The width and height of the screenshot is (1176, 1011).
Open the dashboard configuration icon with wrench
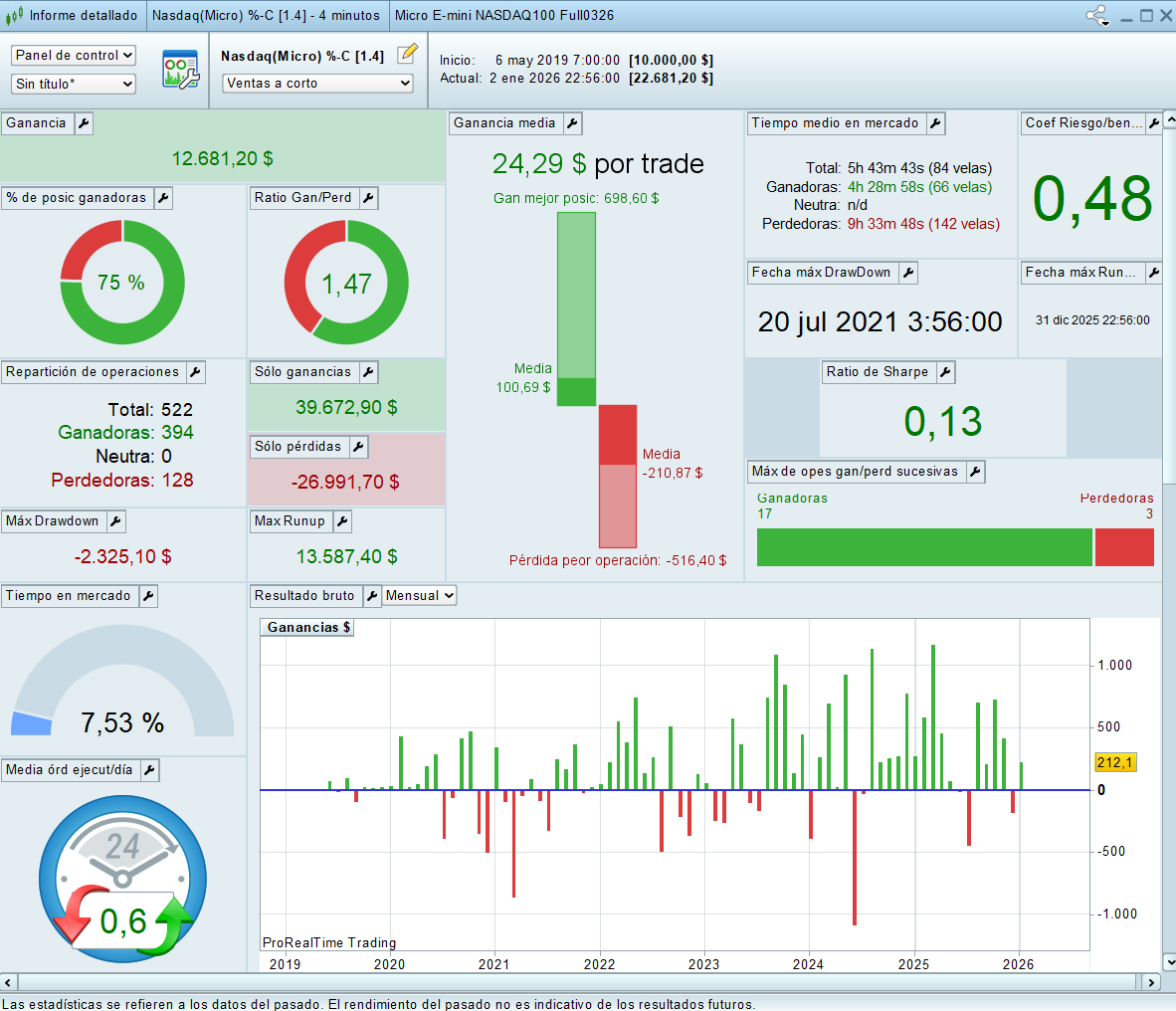(180, 70)
